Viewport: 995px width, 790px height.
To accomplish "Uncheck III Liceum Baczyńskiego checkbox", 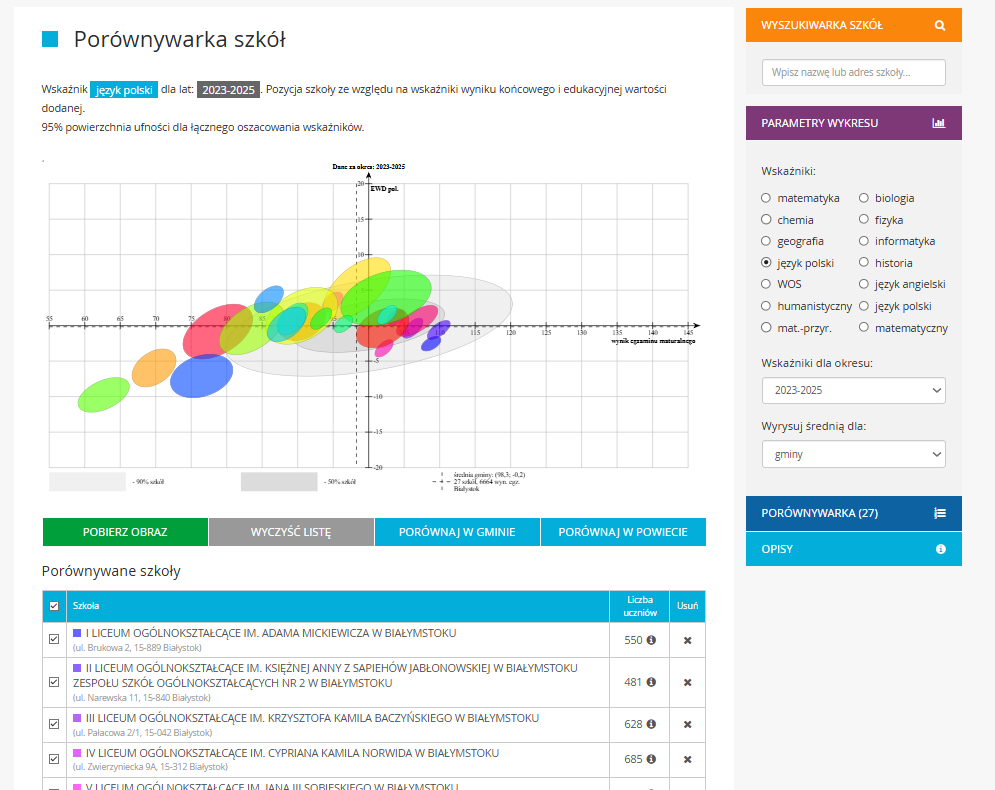I will click(54, 724).
